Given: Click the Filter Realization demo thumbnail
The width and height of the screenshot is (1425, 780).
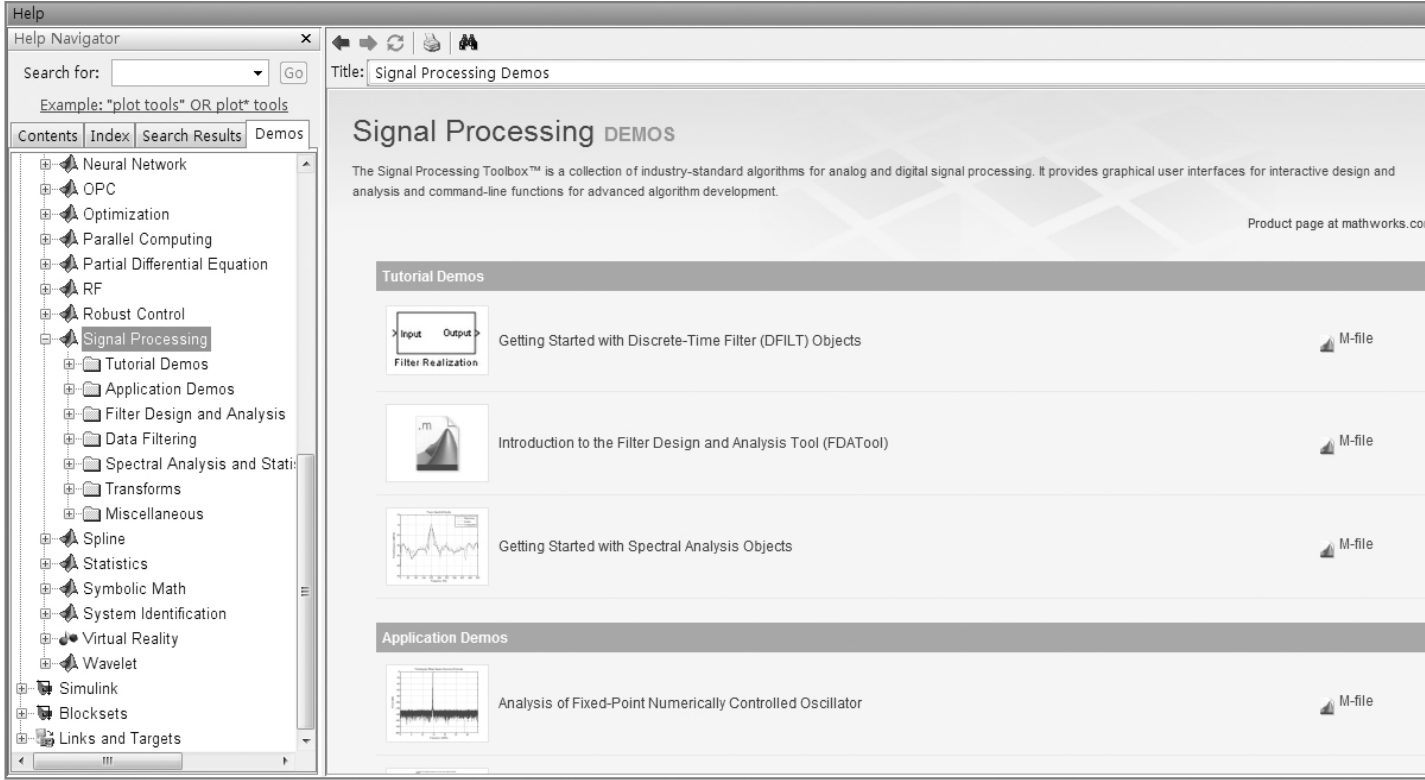Looking at the screenshot, I should (437, 340).
